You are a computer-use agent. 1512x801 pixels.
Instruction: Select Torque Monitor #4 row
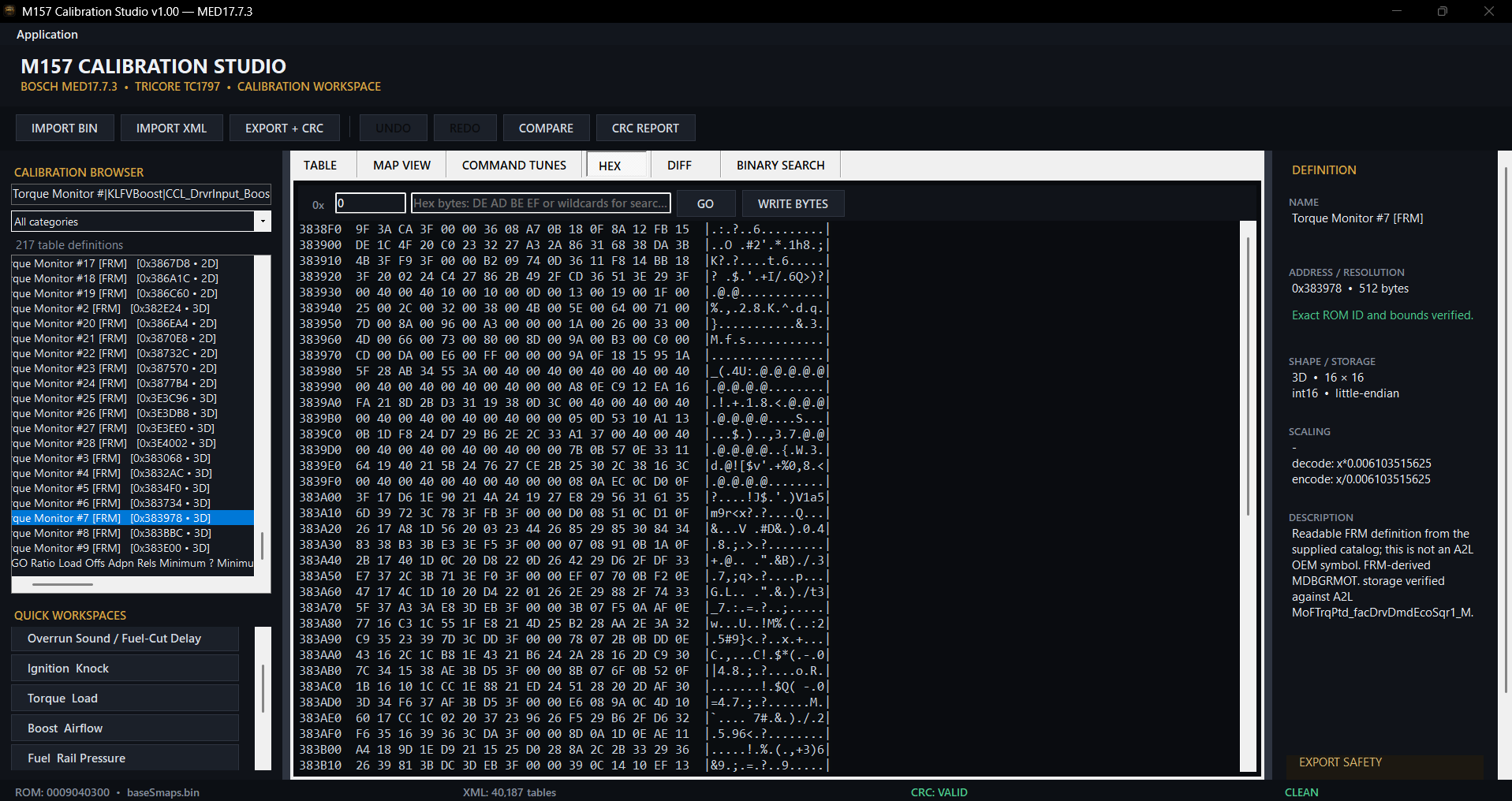tap(133, 473)
